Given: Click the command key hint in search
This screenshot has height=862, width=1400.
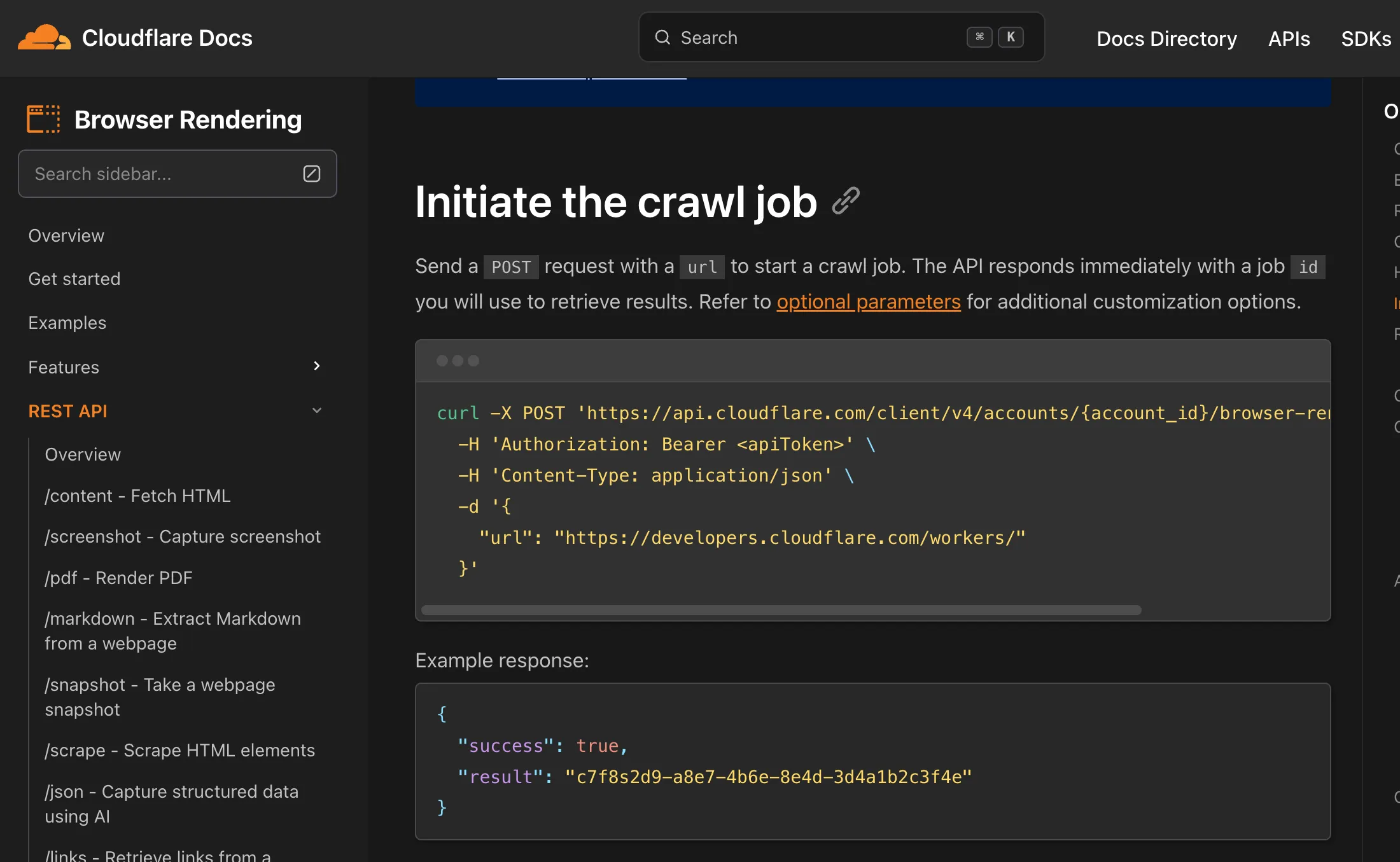Looking at the screenshot, I should point(979,37).
